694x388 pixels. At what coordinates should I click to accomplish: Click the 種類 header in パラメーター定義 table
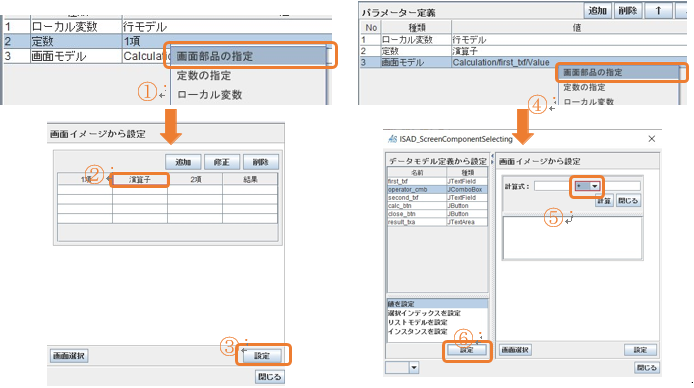pyautogui.click(x=416, y=28)
